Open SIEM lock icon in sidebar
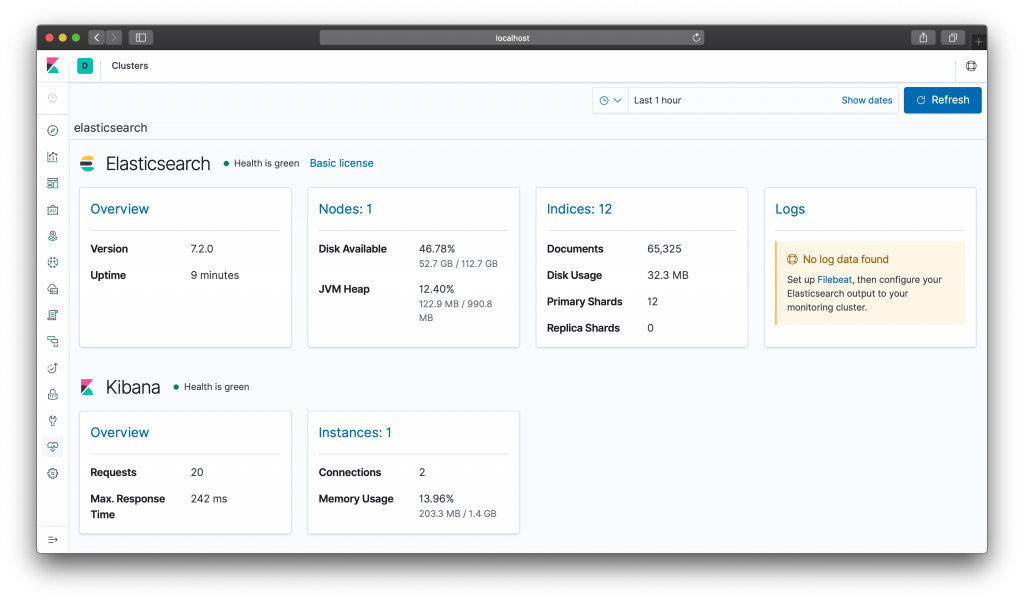1024x602 pixels. click(53, 394)
